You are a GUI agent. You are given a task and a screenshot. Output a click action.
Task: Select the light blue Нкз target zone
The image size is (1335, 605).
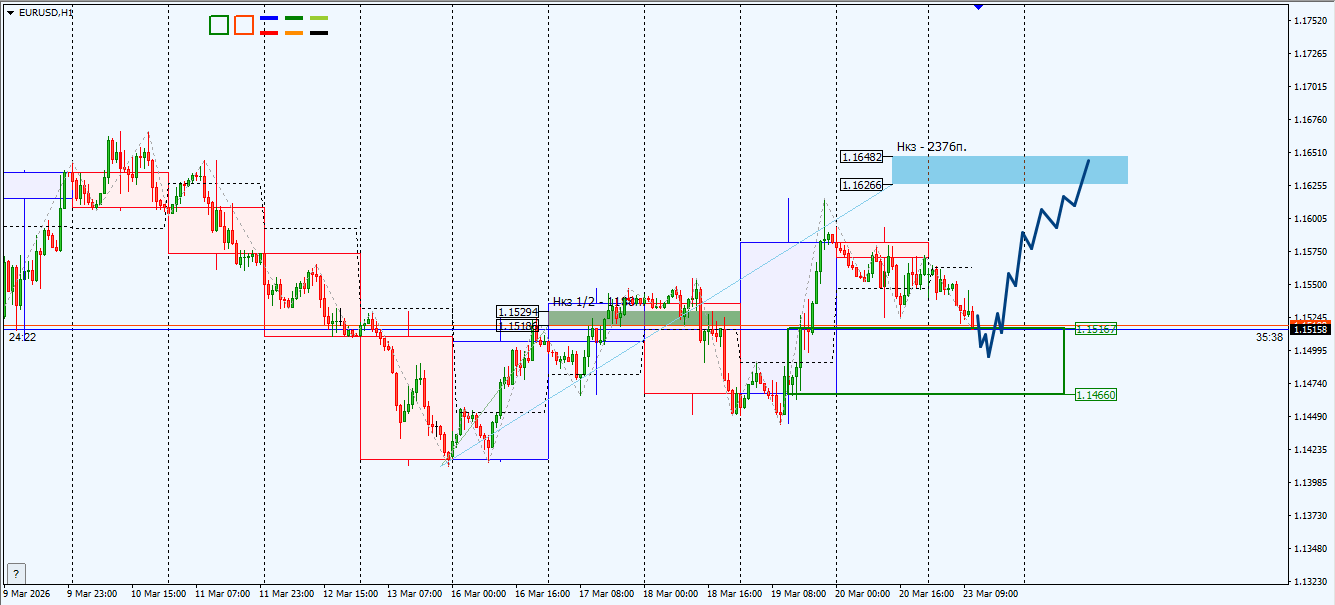point(1010,170)
